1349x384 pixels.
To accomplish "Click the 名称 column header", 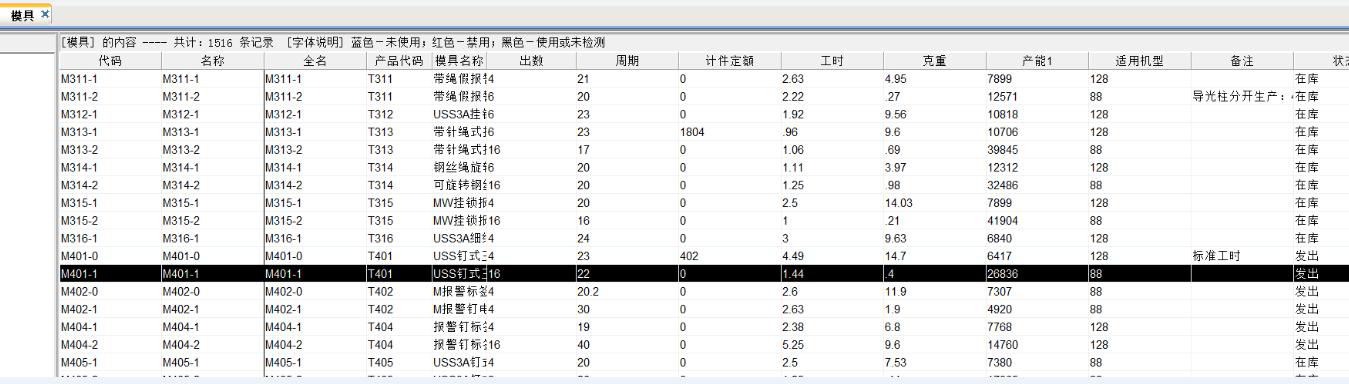I will pos(212,60).
